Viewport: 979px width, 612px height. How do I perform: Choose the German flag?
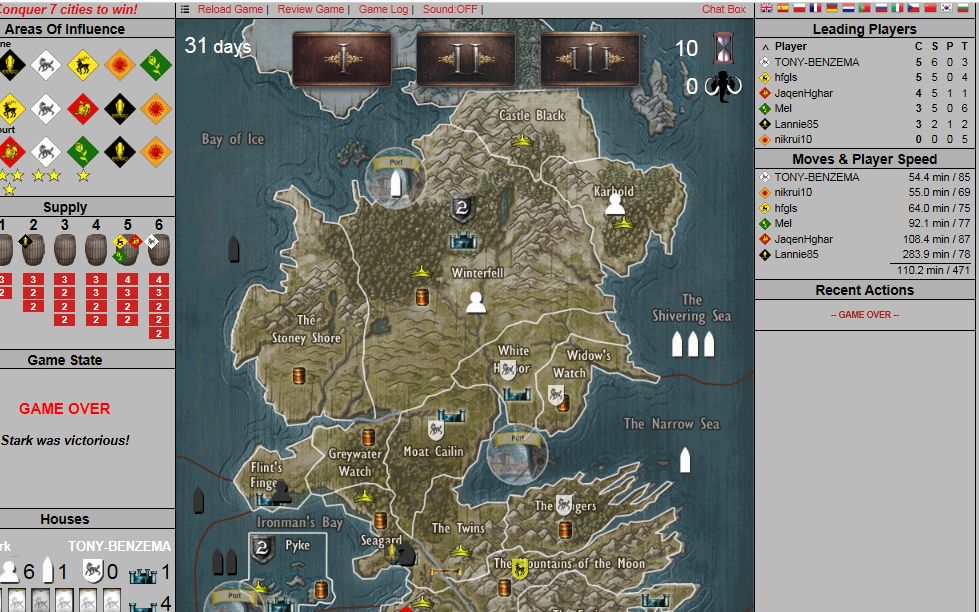point(832,8)
